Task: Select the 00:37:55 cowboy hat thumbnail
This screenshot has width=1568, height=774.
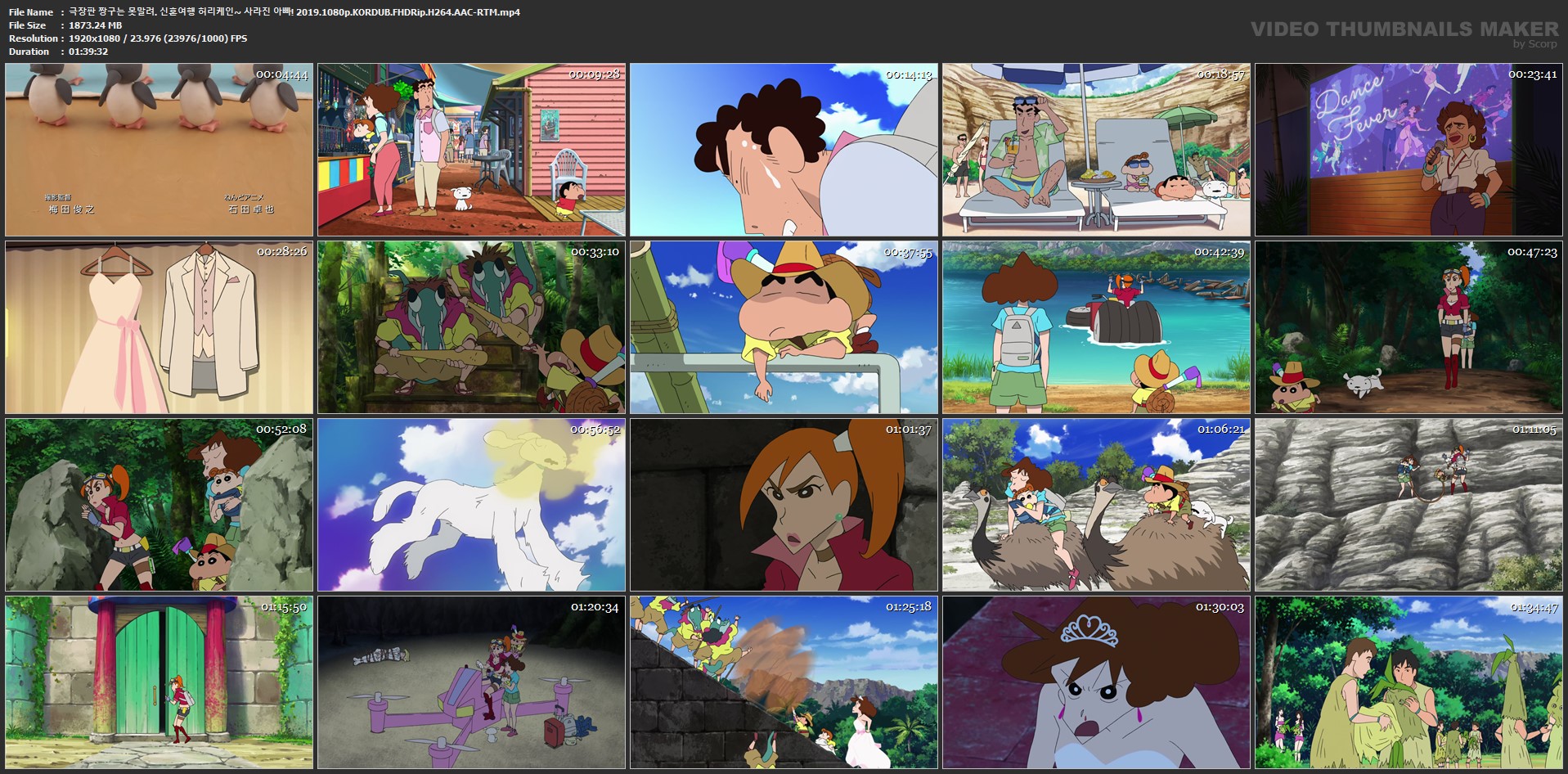Action: pyautogui.click(x=784, y=327)
